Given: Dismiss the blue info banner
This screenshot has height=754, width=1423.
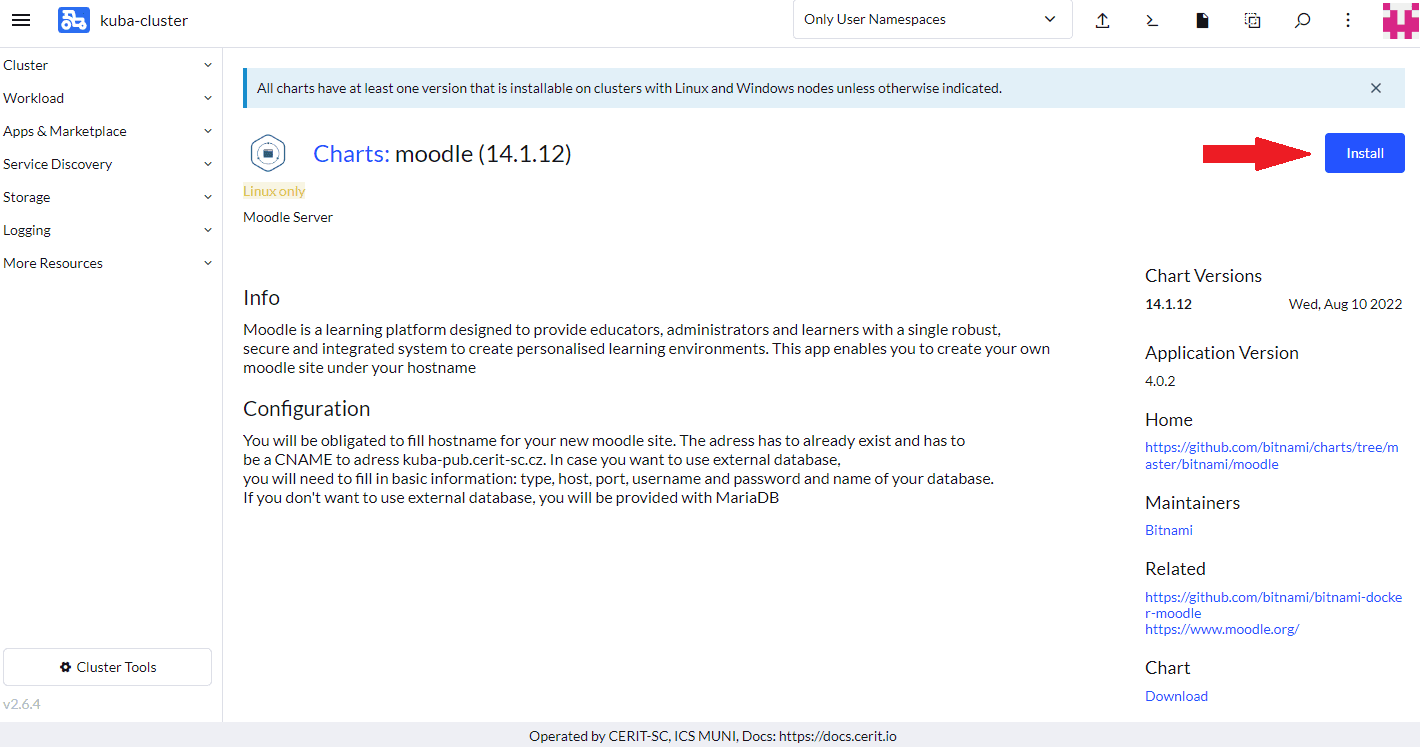Looking at the screenshot, I should [1375, 88].
